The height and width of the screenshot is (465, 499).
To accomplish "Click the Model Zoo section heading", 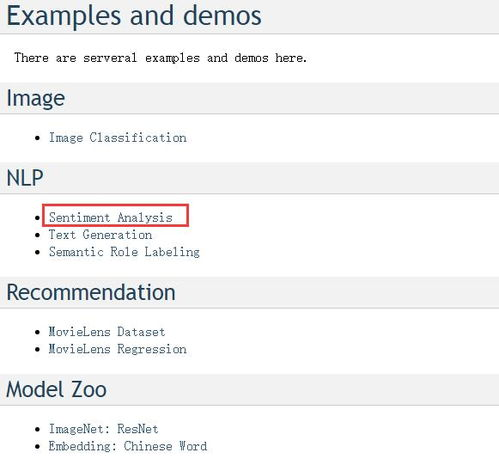I will pos(56,389).
